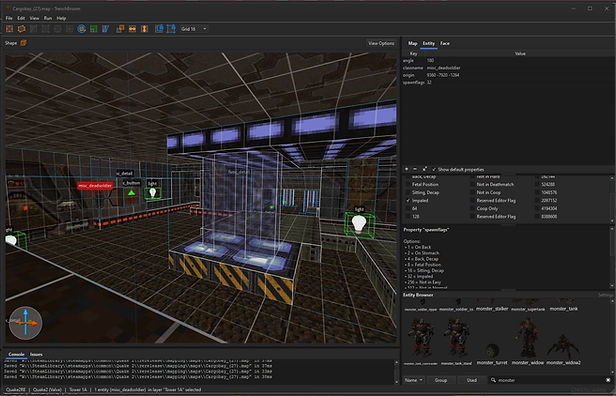
Task: Click the View Options button
Action: pos(381,43)
